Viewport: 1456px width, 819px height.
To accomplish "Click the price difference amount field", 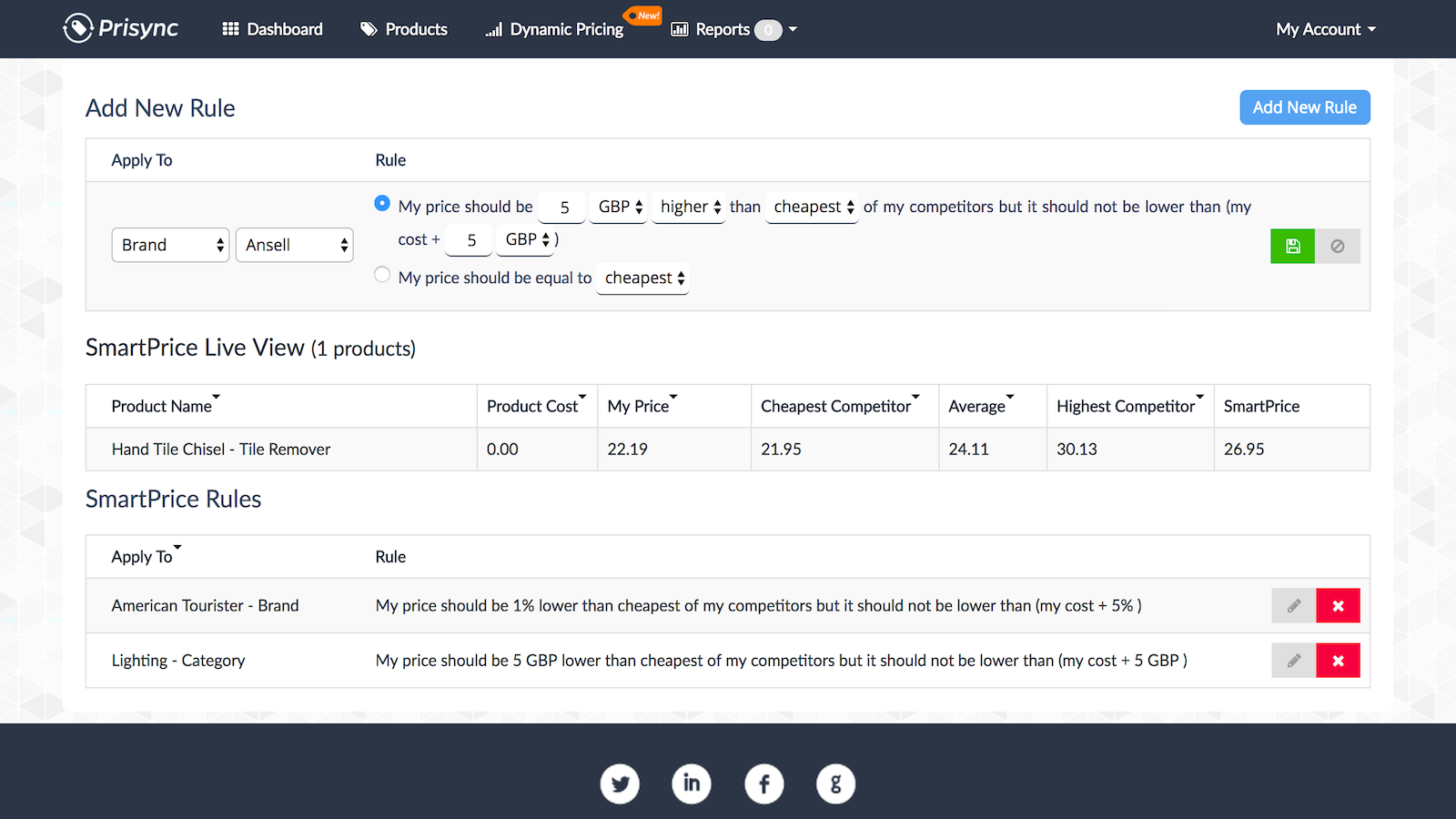I will click(x=563, y=207).
